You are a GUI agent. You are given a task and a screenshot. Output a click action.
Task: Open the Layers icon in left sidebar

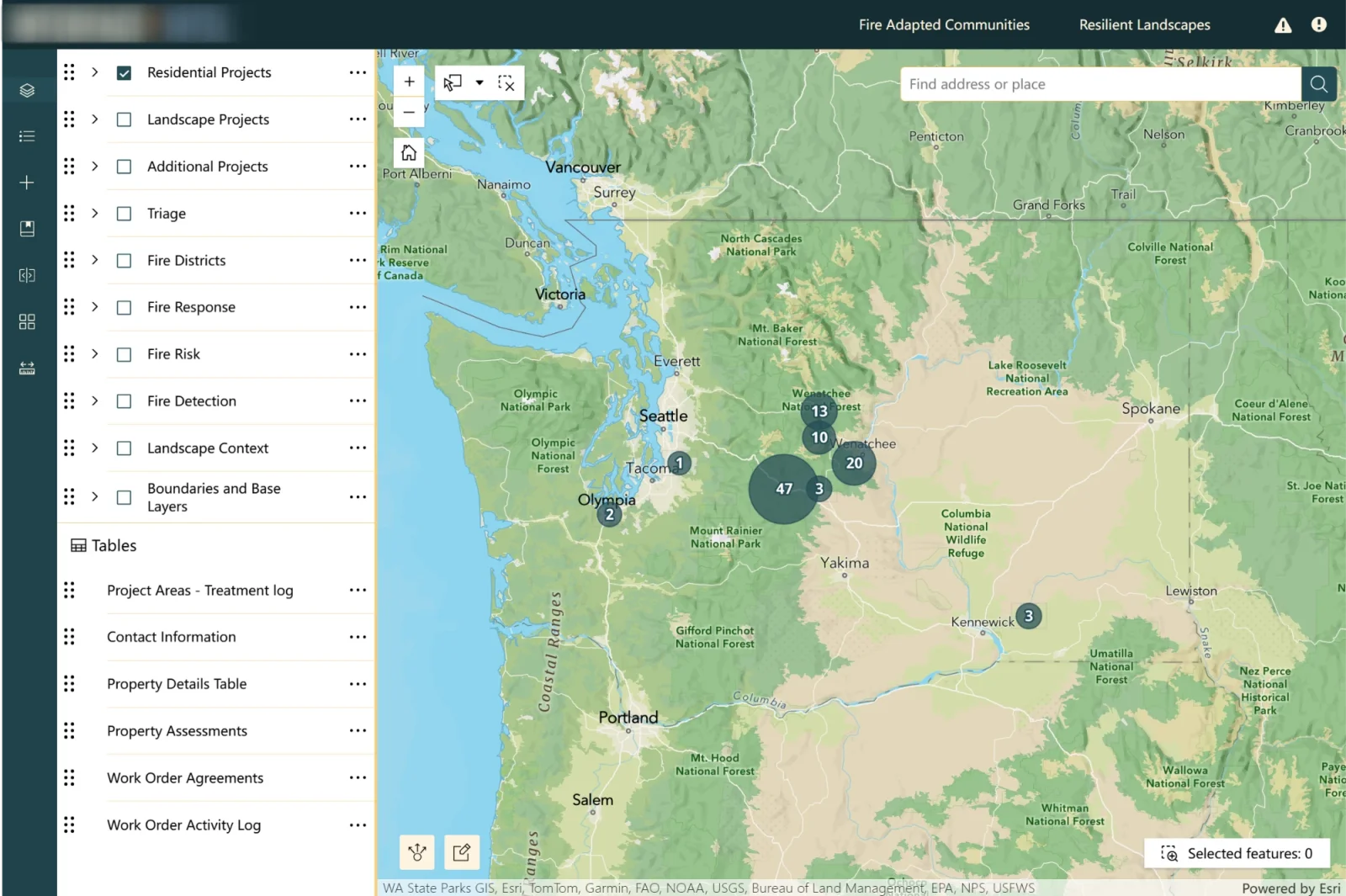pyautogui.click(x=27, y=90)
